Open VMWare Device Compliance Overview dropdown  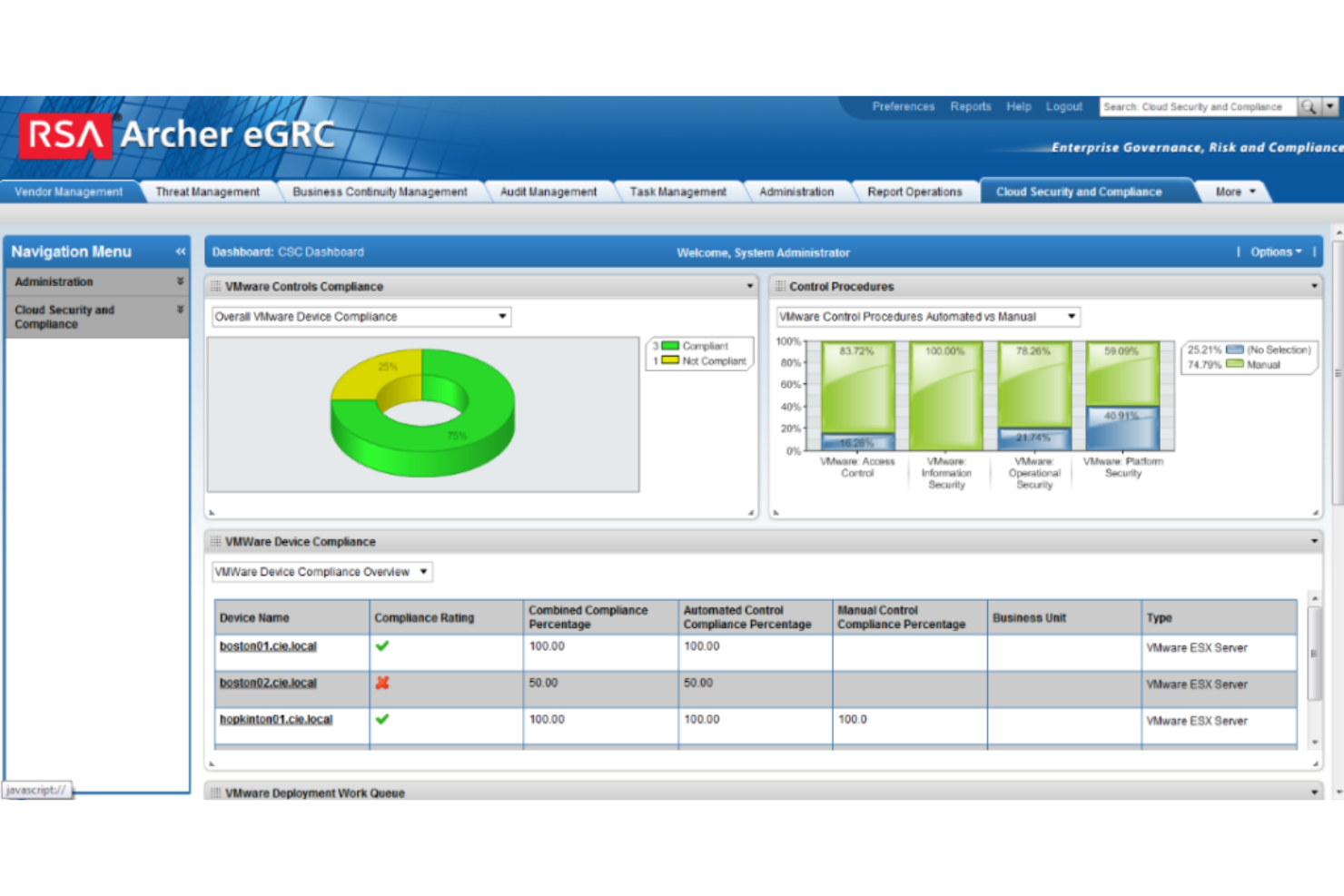pos(321,572)
